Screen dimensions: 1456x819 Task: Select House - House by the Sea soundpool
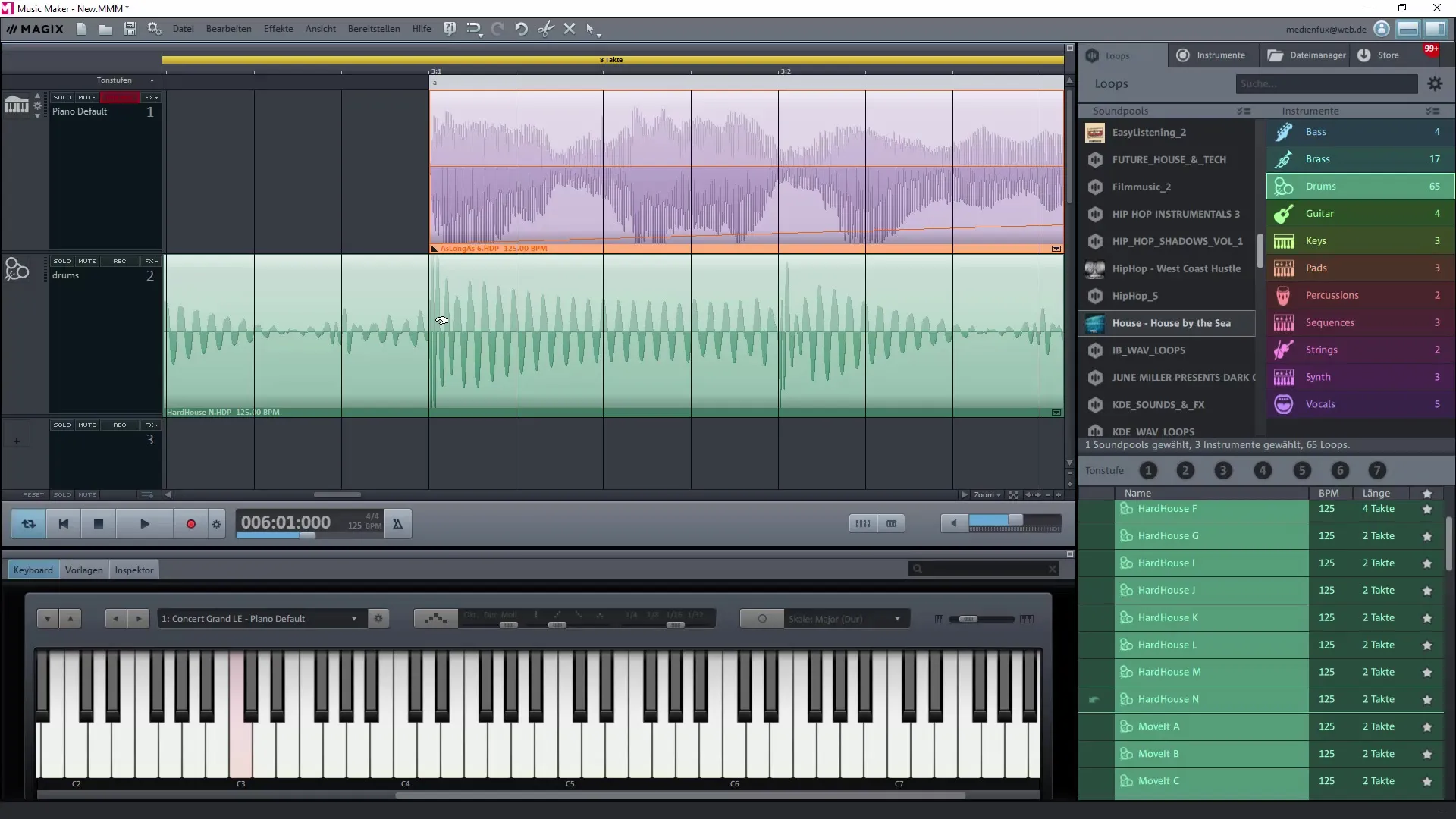(x=1167, y=323)
